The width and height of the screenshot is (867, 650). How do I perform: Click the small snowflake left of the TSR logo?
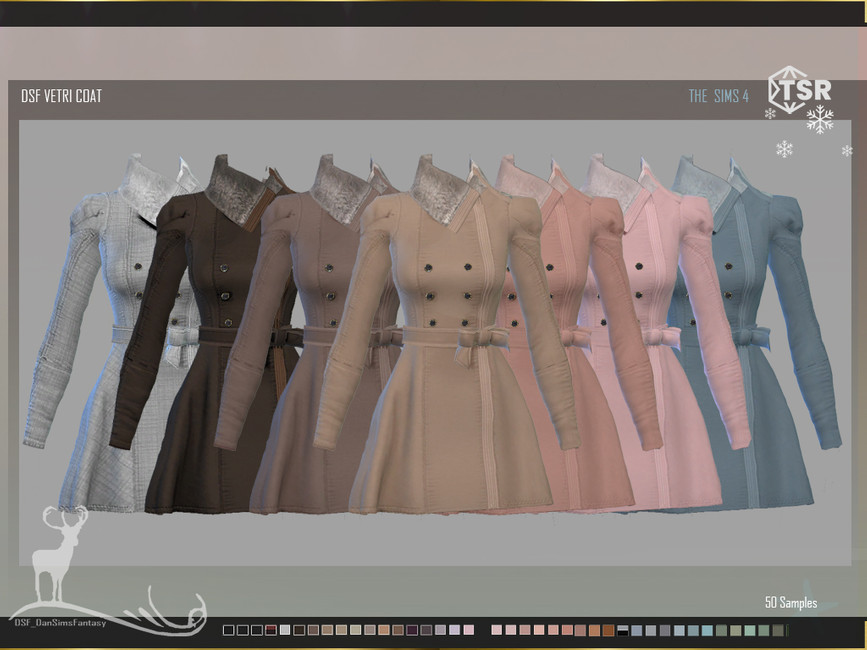[771, 113]
